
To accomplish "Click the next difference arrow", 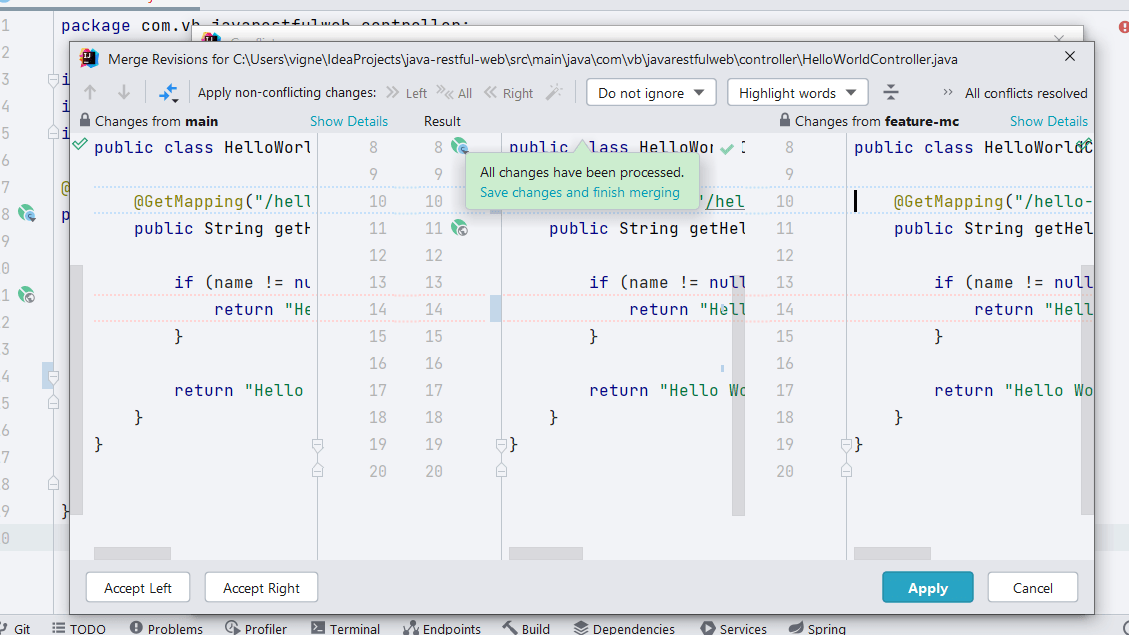I will click(123, 92).
